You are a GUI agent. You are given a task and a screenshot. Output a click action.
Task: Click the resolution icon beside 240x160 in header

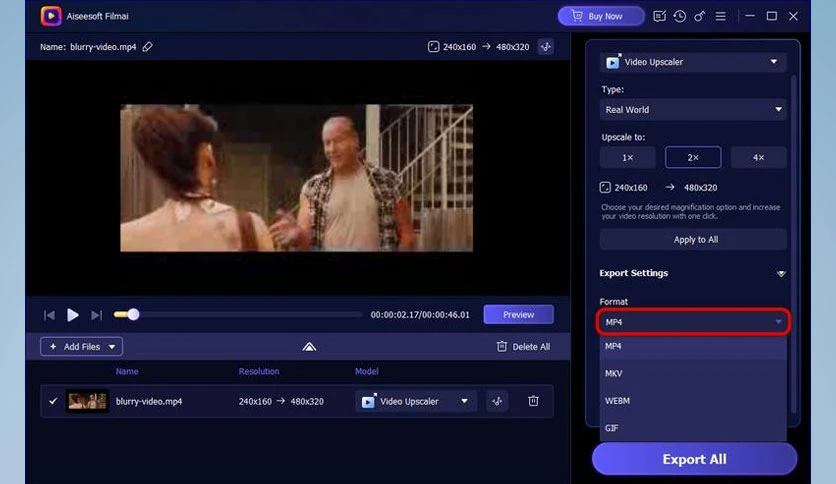click(433, 47)
